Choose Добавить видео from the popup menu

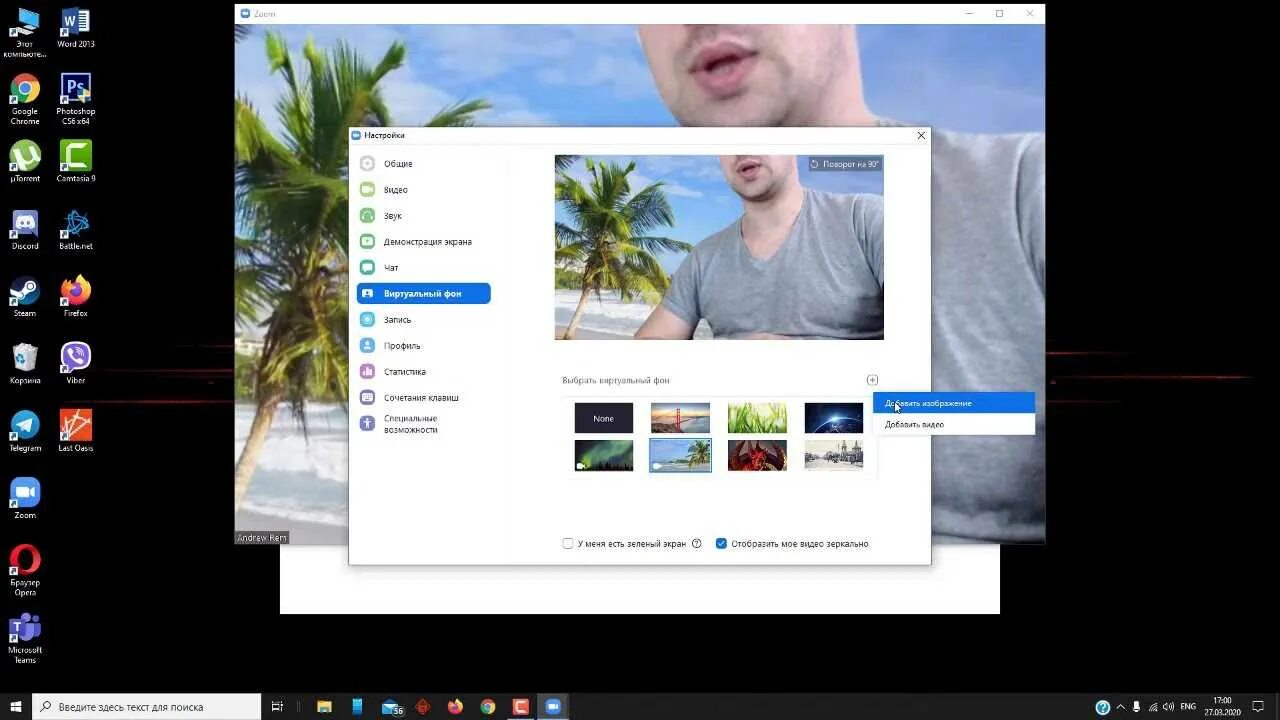(x=954, y=425)
